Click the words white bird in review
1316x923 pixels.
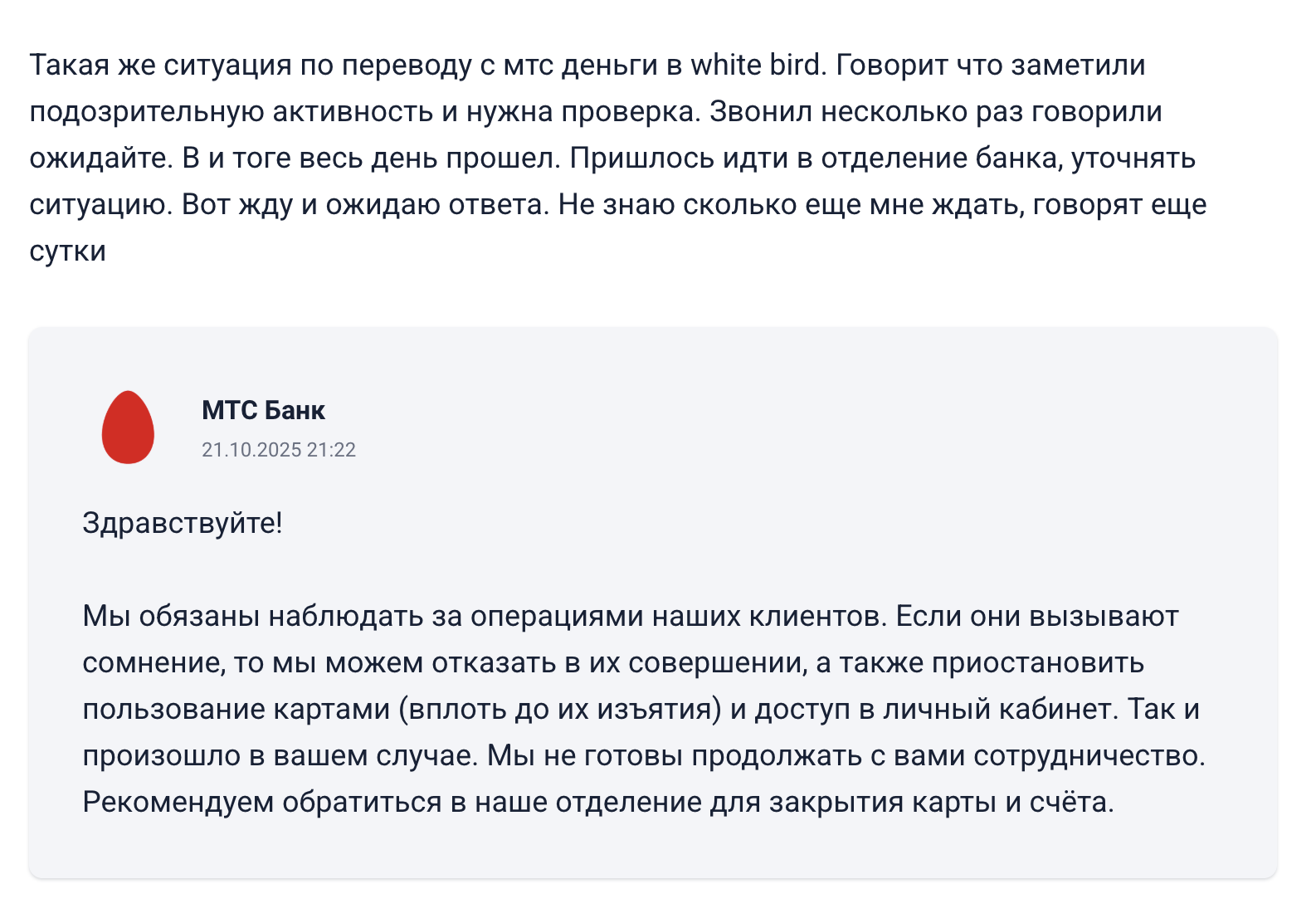tap(755, 65)
